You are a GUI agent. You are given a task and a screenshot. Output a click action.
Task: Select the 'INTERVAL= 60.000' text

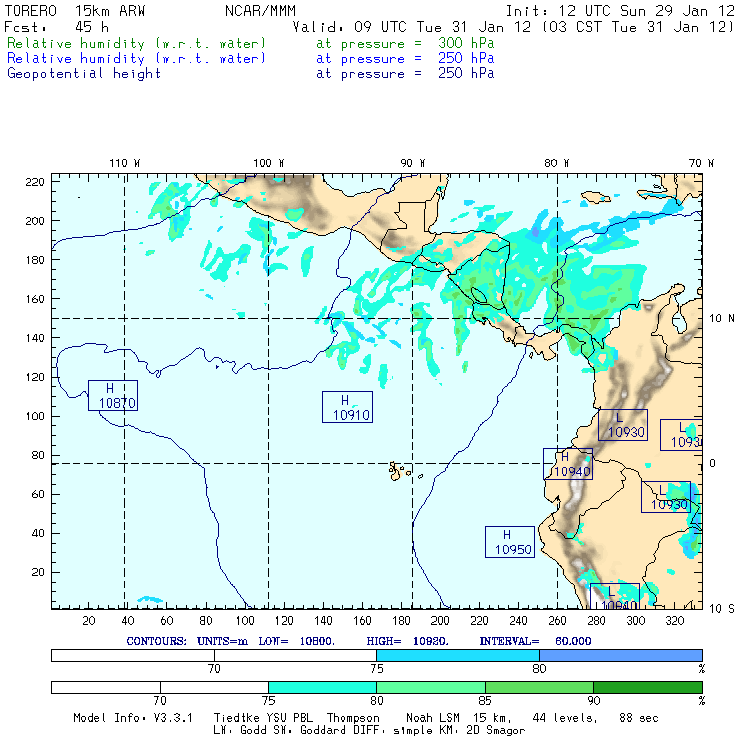tap(535, 641)
